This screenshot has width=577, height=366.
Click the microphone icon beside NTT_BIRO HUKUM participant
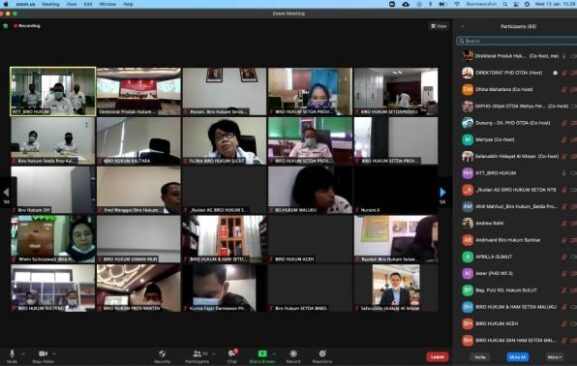point(564,173)
